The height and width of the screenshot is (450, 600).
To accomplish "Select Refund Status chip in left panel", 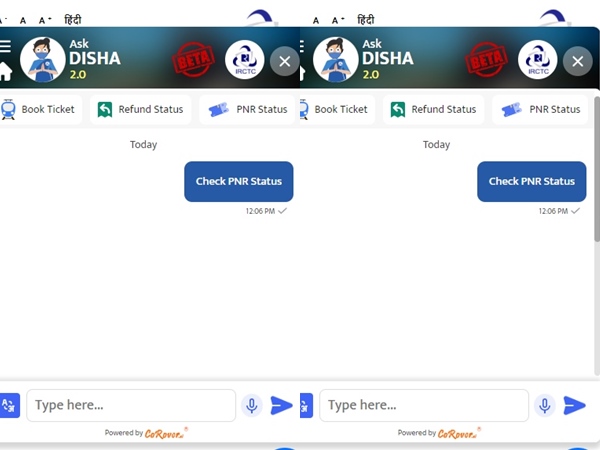I will (140, 109).
